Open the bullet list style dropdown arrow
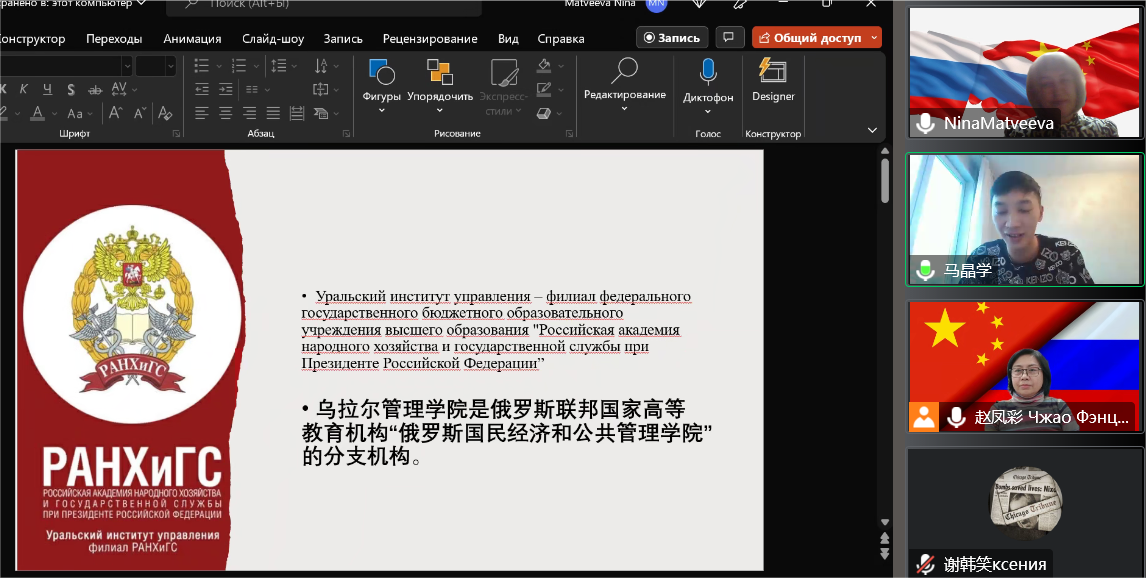 (219, 66)
